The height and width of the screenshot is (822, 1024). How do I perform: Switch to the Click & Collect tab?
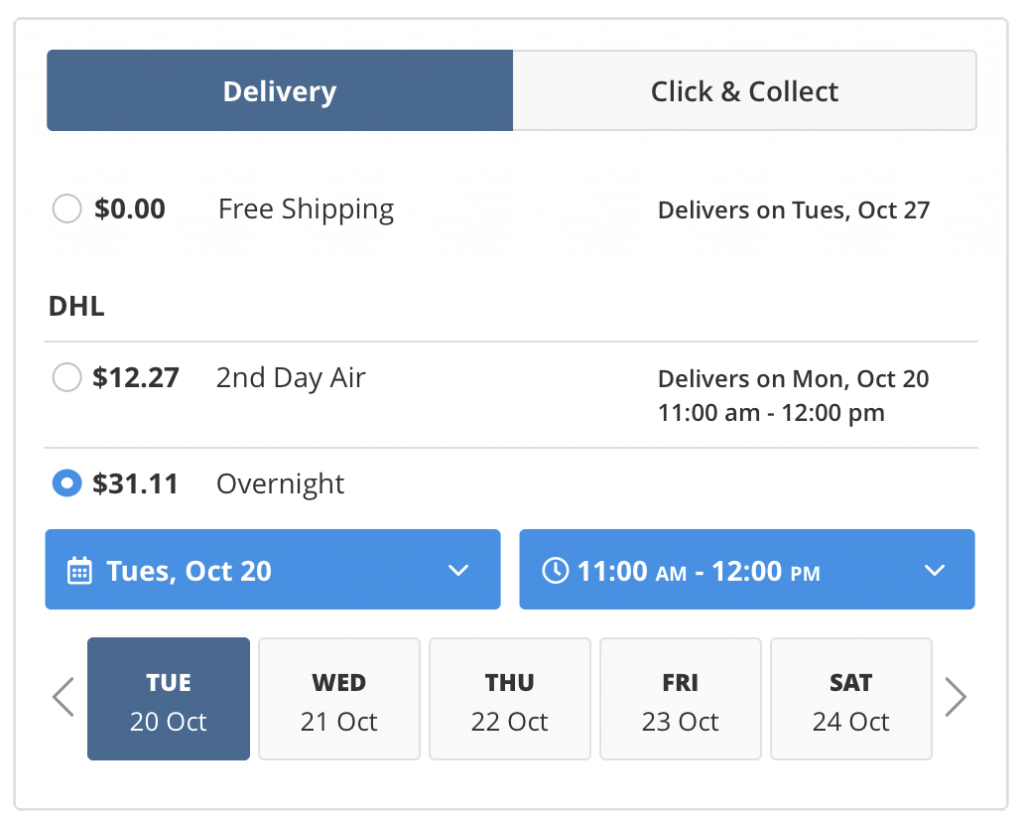744,90
